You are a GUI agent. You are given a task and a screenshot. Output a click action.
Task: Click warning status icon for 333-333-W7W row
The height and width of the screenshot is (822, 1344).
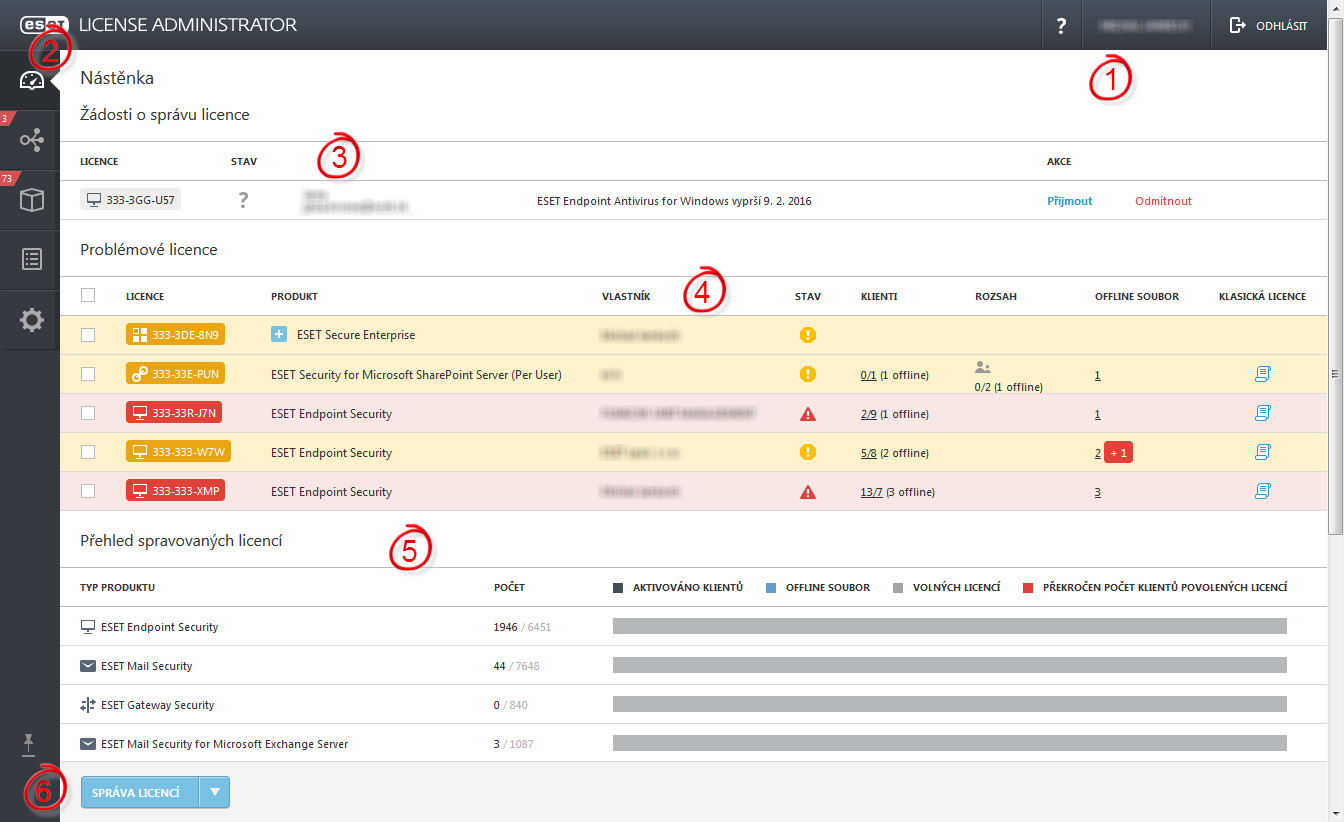808,452
